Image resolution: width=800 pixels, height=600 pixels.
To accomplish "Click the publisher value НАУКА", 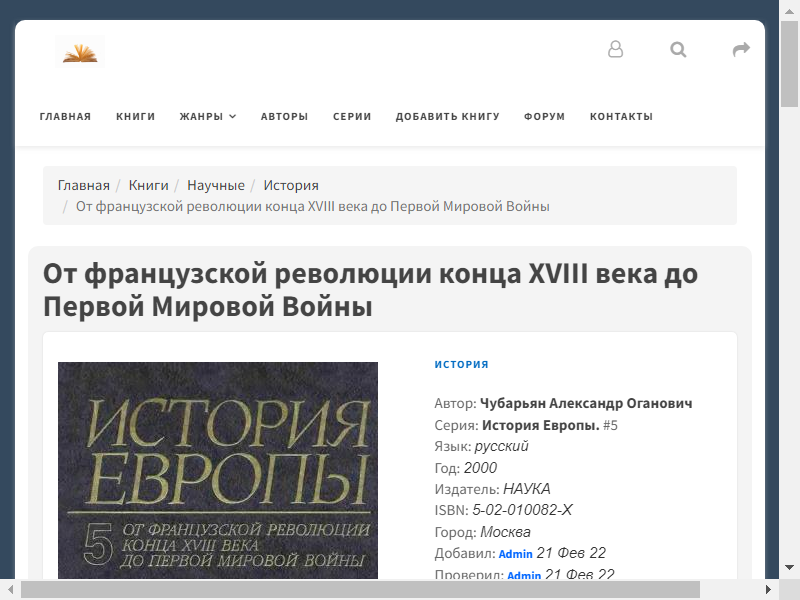I will coord(527,489).
